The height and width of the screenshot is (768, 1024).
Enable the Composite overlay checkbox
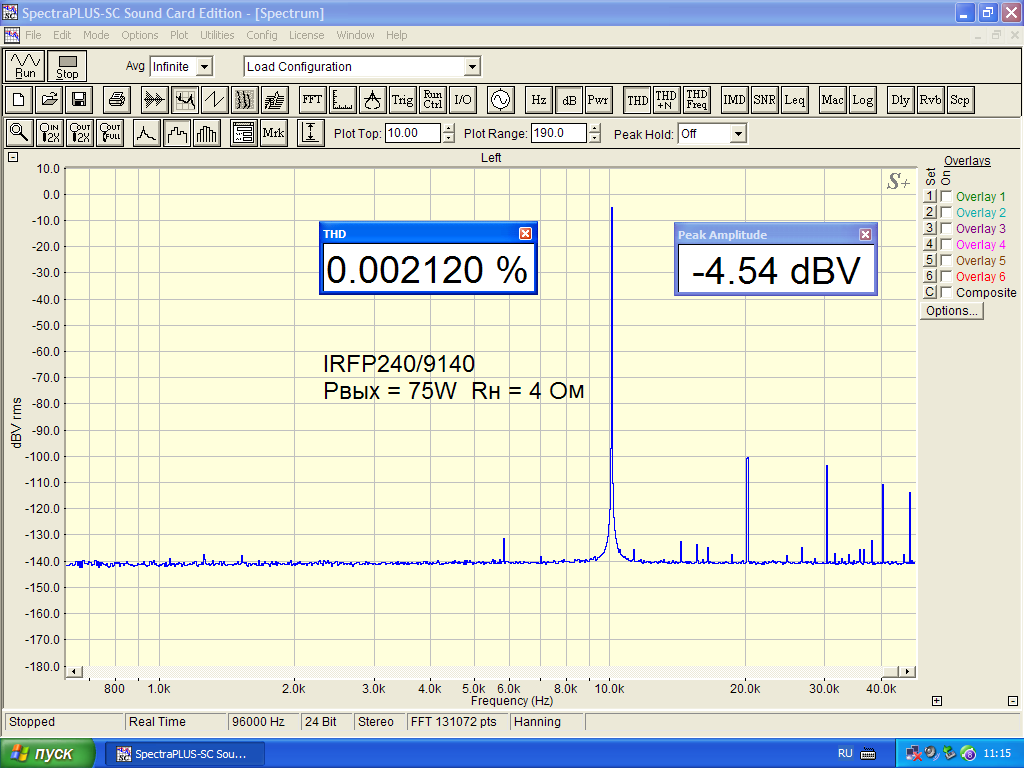[x=946, y=293]
